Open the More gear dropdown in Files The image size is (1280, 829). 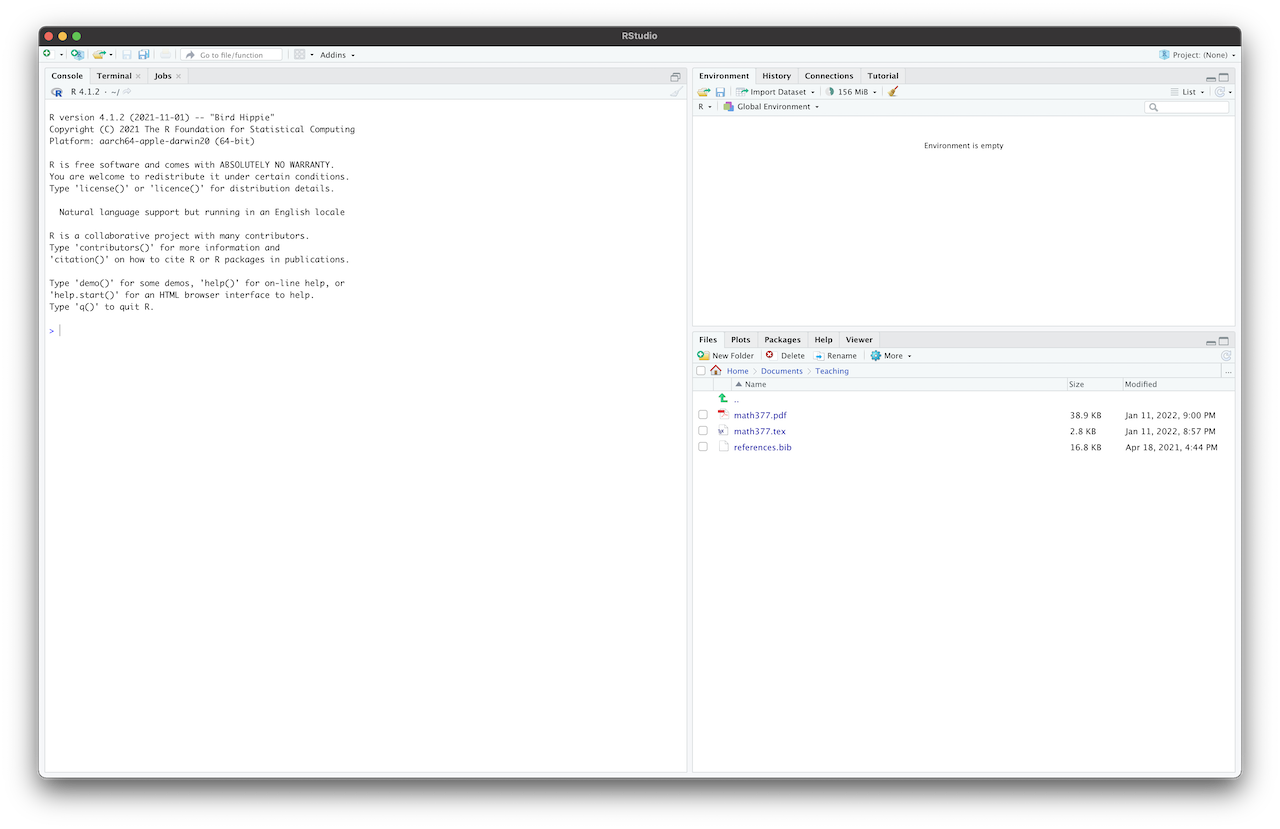(x=891, y=356)
